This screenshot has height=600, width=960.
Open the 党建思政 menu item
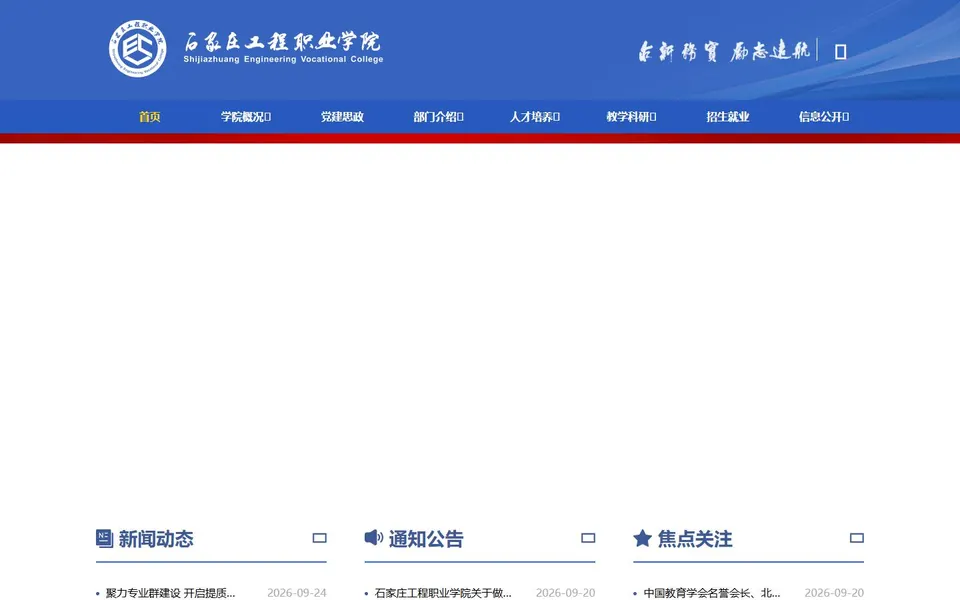[x=342, y=117]
